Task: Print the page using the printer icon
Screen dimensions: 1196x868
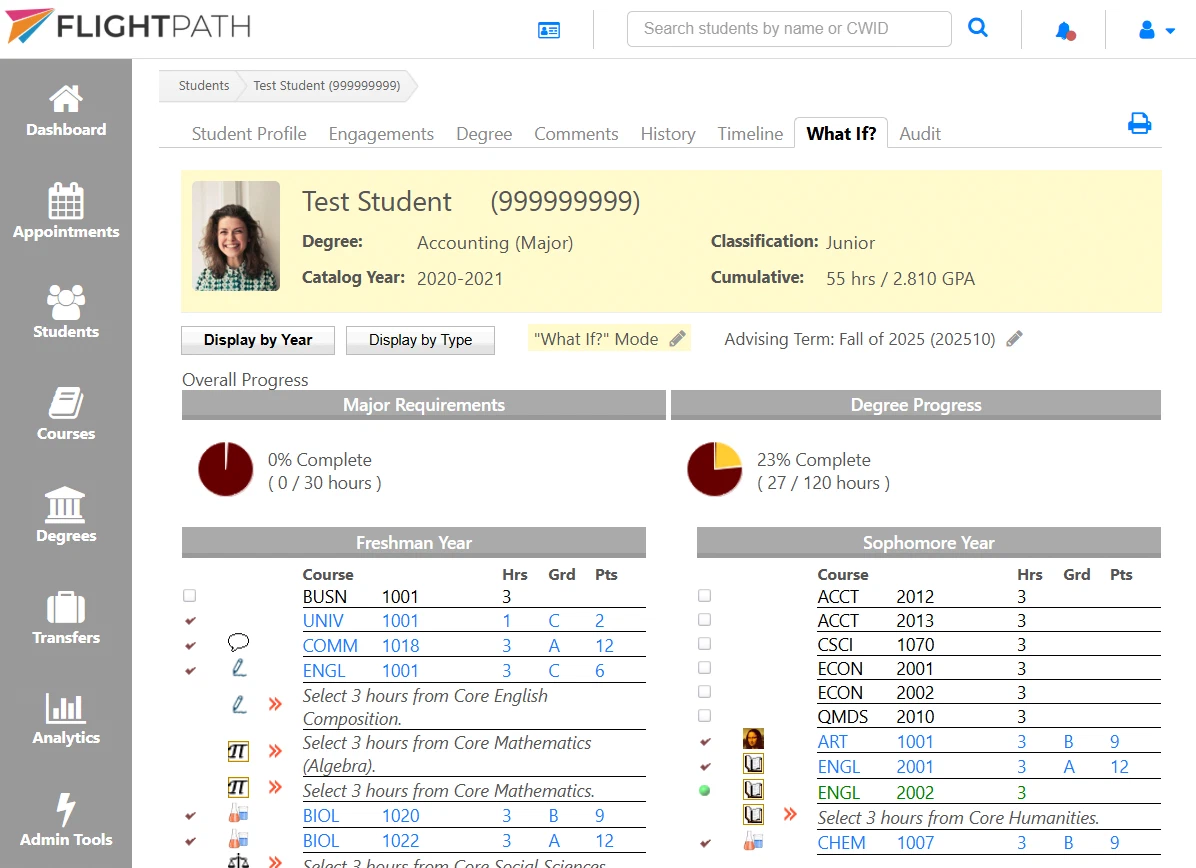Action: point(1139,123)
